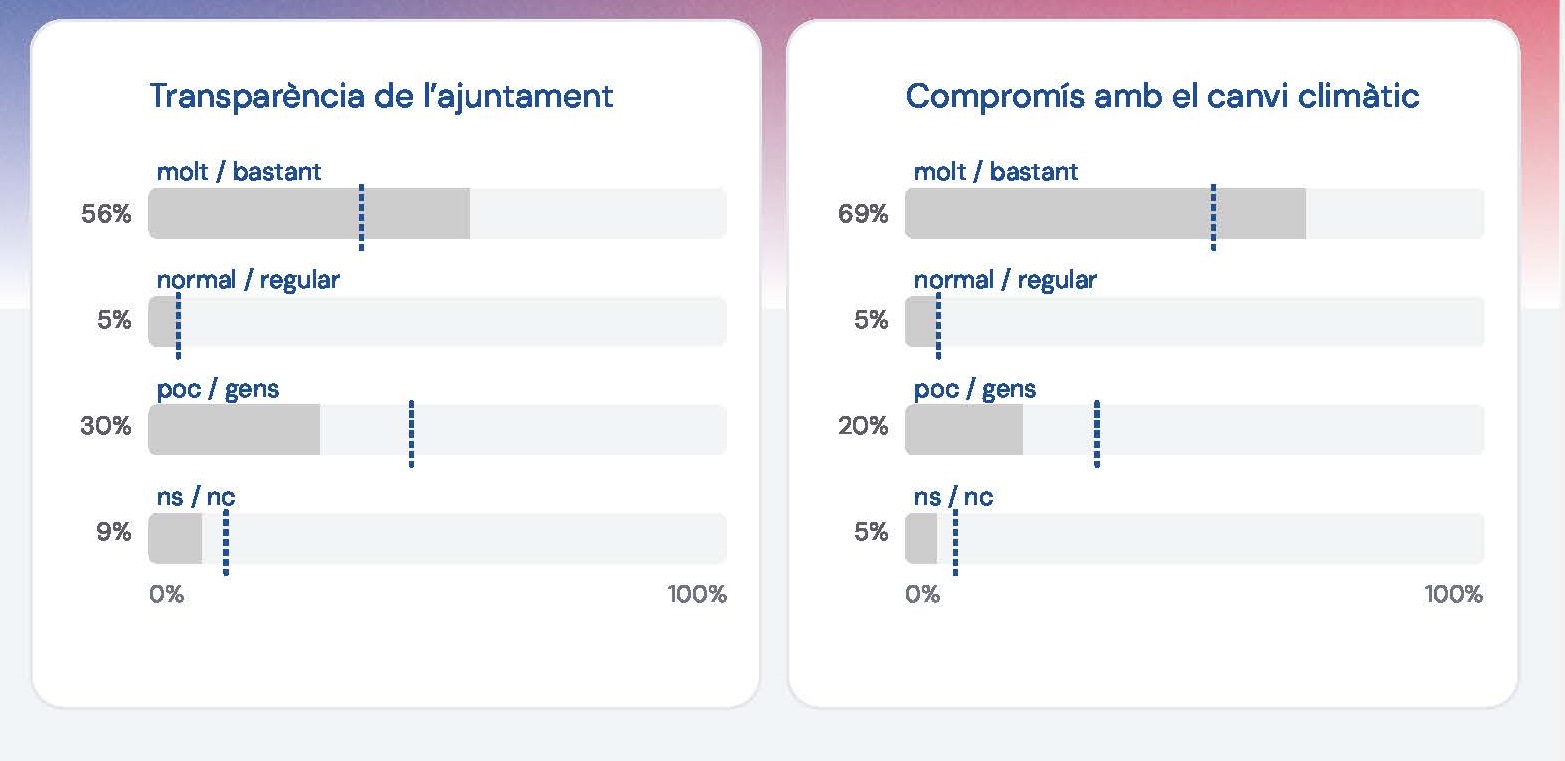Click dotted marker on Transparència poc / gens row

411,433
